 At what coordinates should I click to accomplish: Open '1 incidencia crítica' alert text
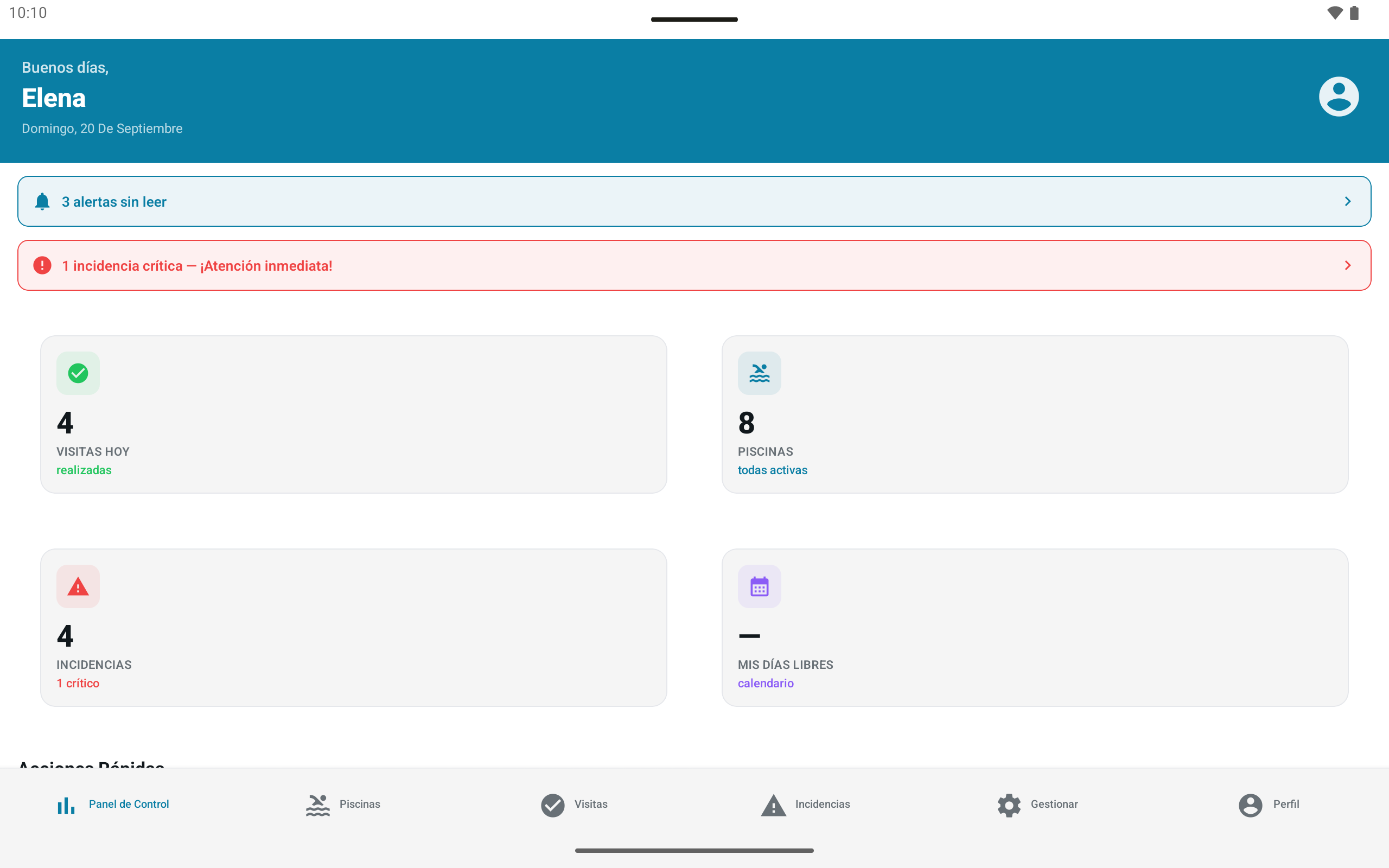[x=197, y=266]
